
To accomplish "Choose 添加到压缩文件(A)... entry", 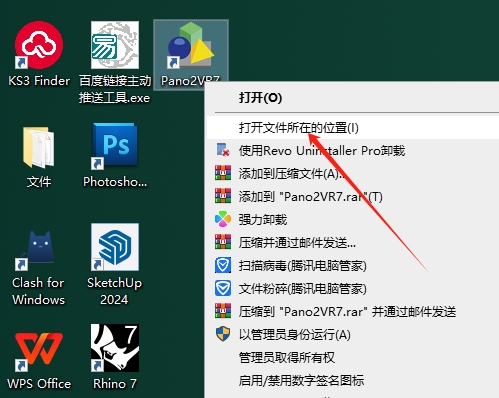I will (353, 174).
